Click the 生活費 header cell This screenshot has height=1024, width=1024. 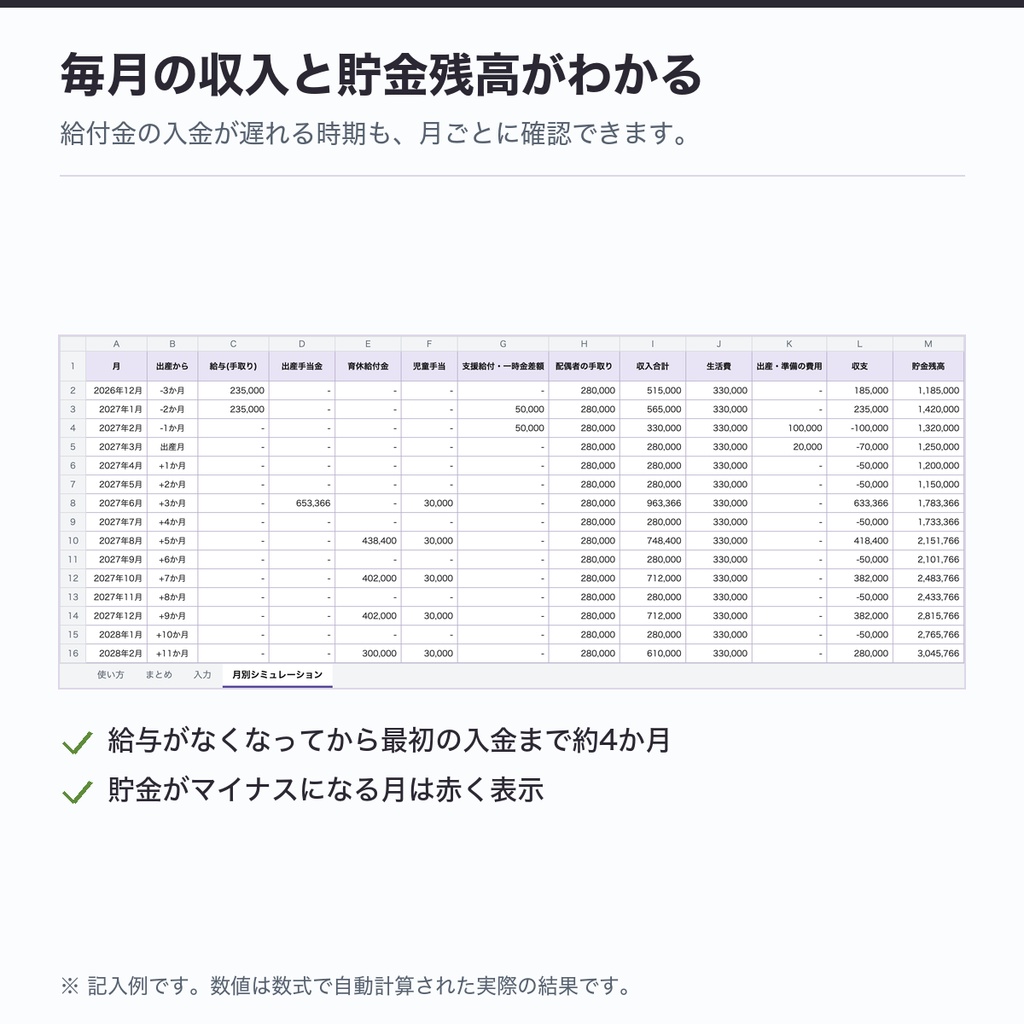pyautogui.click(x=718, y=366)
